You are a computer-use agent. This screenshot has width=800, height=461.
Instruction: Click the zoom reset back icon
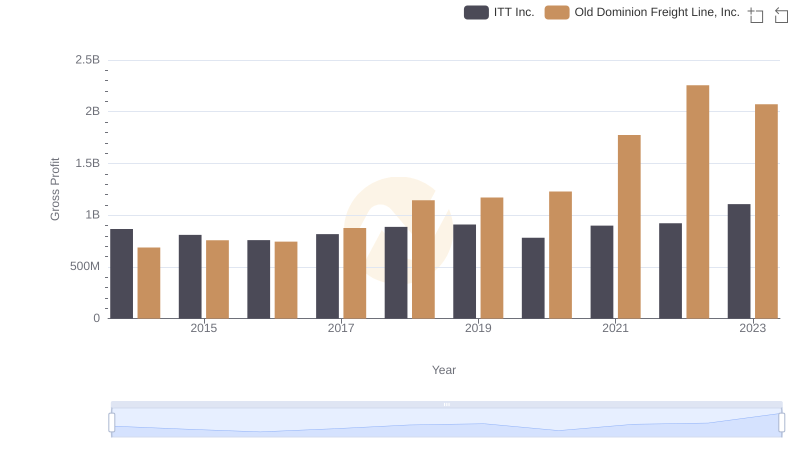click(781, 15)
